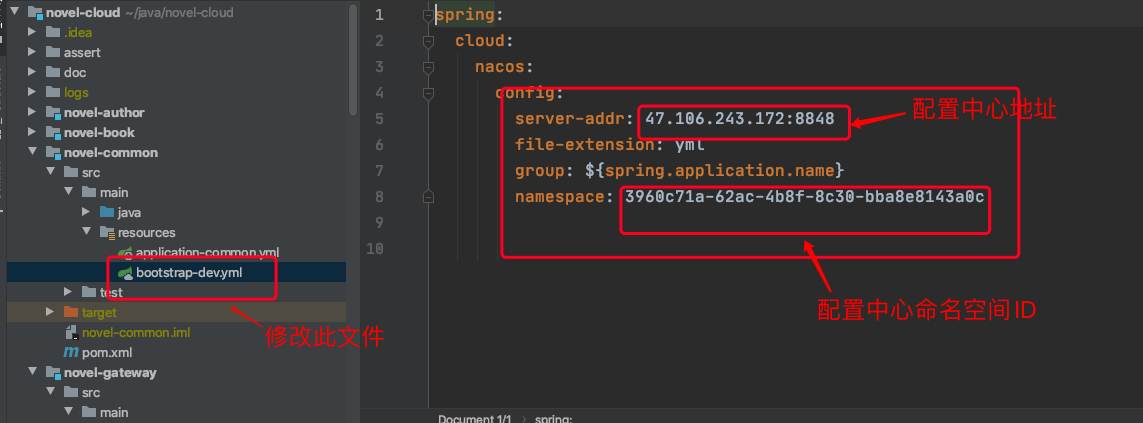Viewport: 1143px width, 423px height.
Task: Click the project panel vertical scrollbar
Action: 353,59
